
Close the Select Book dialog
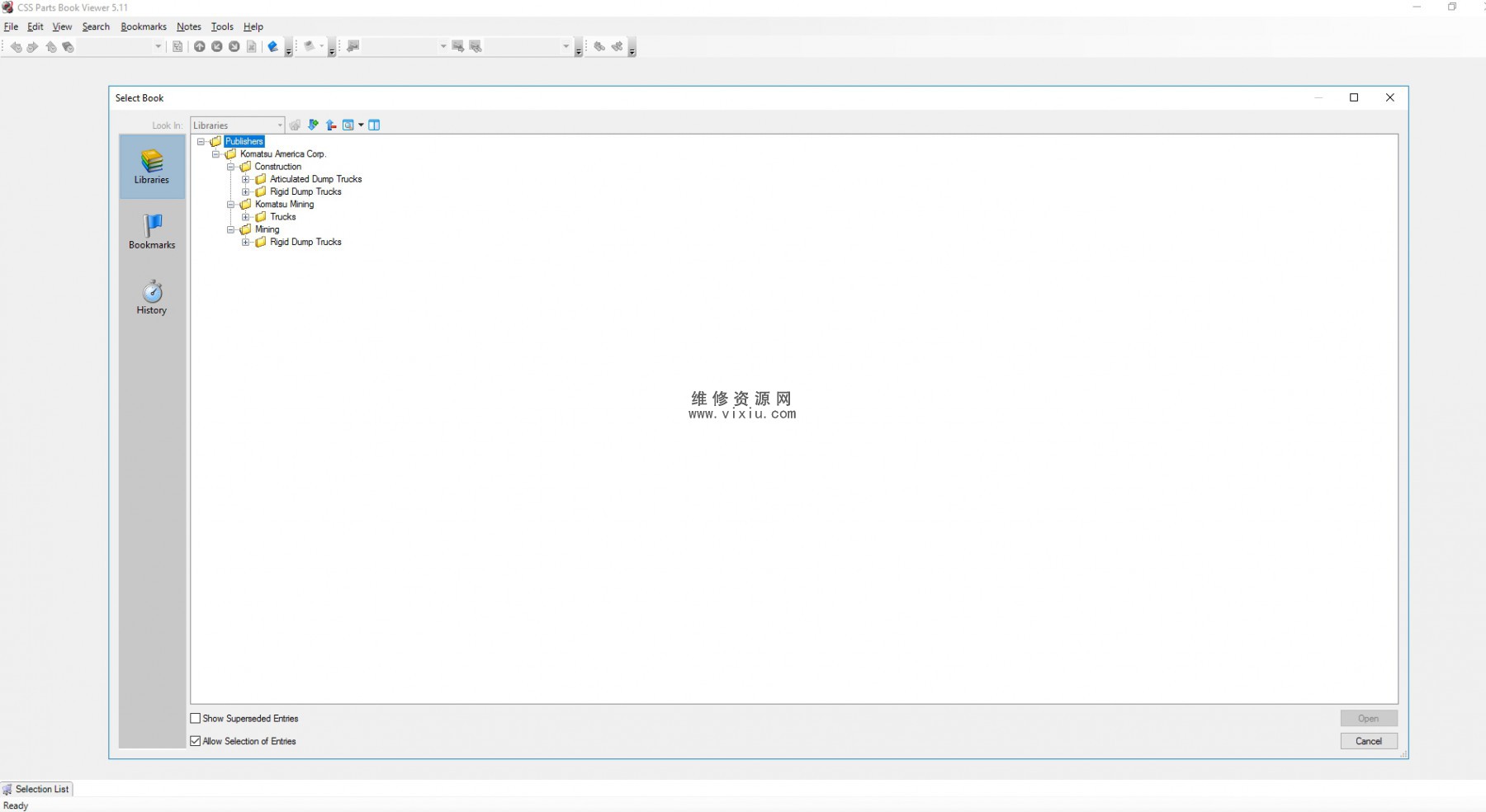(x=1390, y=97)
